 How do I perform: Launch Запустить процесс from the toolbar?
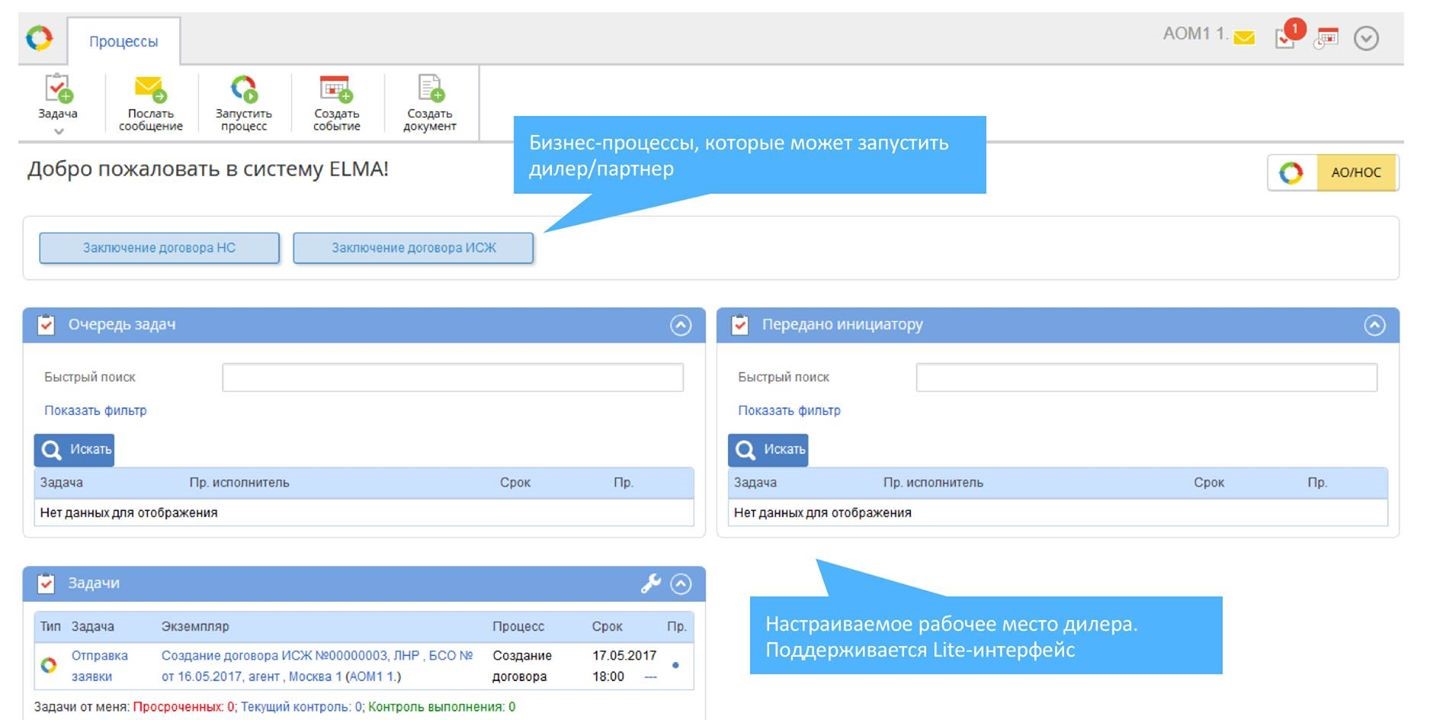tap(243, 91)
